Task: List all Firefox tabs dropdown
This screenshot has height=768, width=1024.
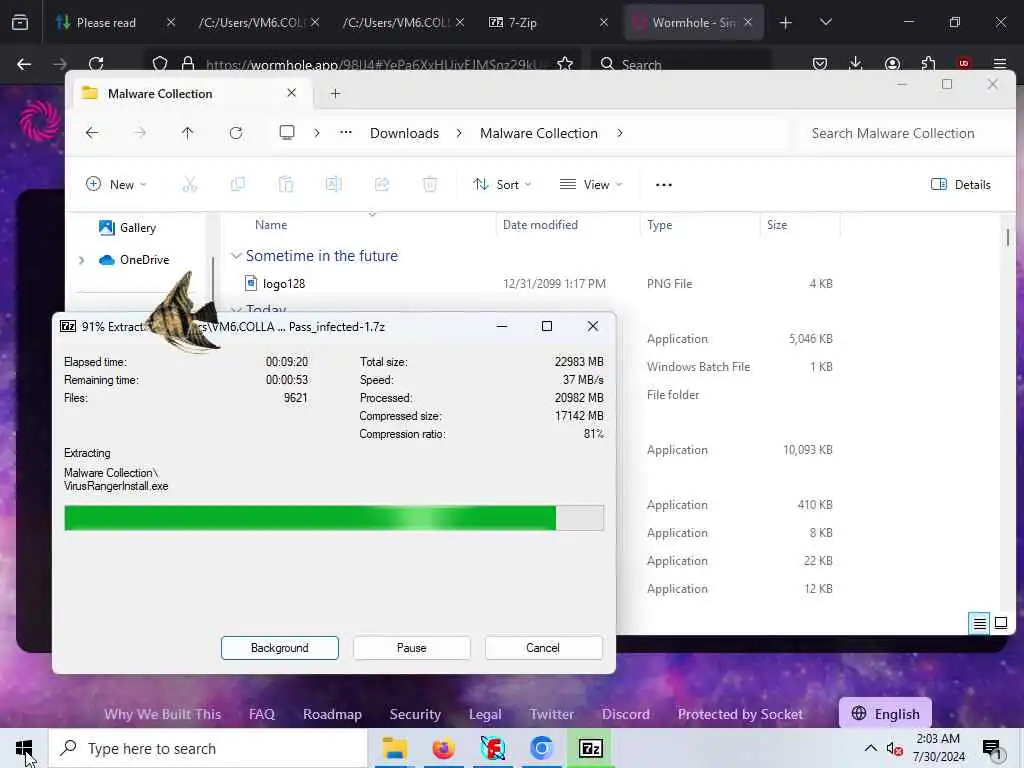Action: (x=825, y=22)
